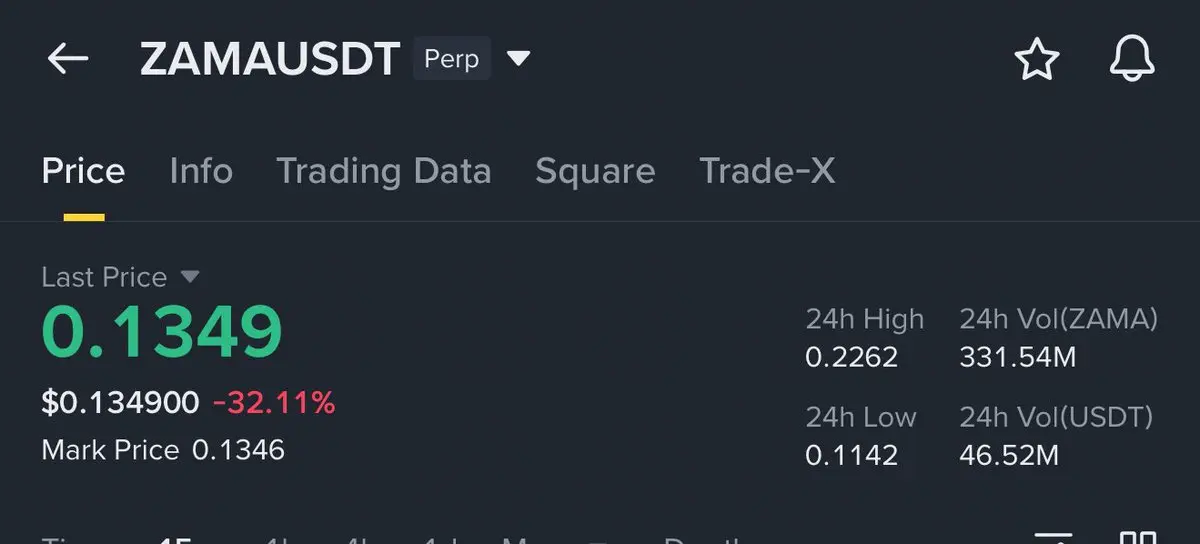Tap the 24h High value 0.2262

tap(852, 357)
